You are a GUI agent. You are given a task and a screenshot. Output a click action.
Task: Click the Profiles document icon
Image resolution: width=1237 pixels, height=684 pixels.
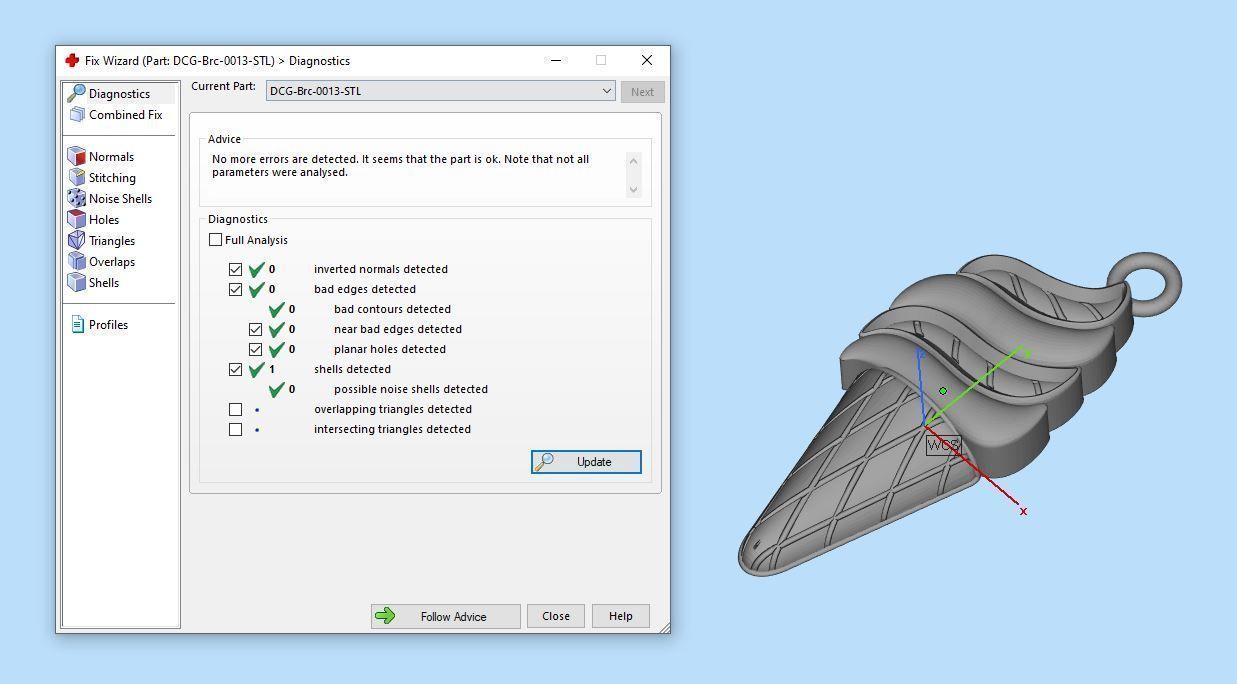click(x=78, y=324)
